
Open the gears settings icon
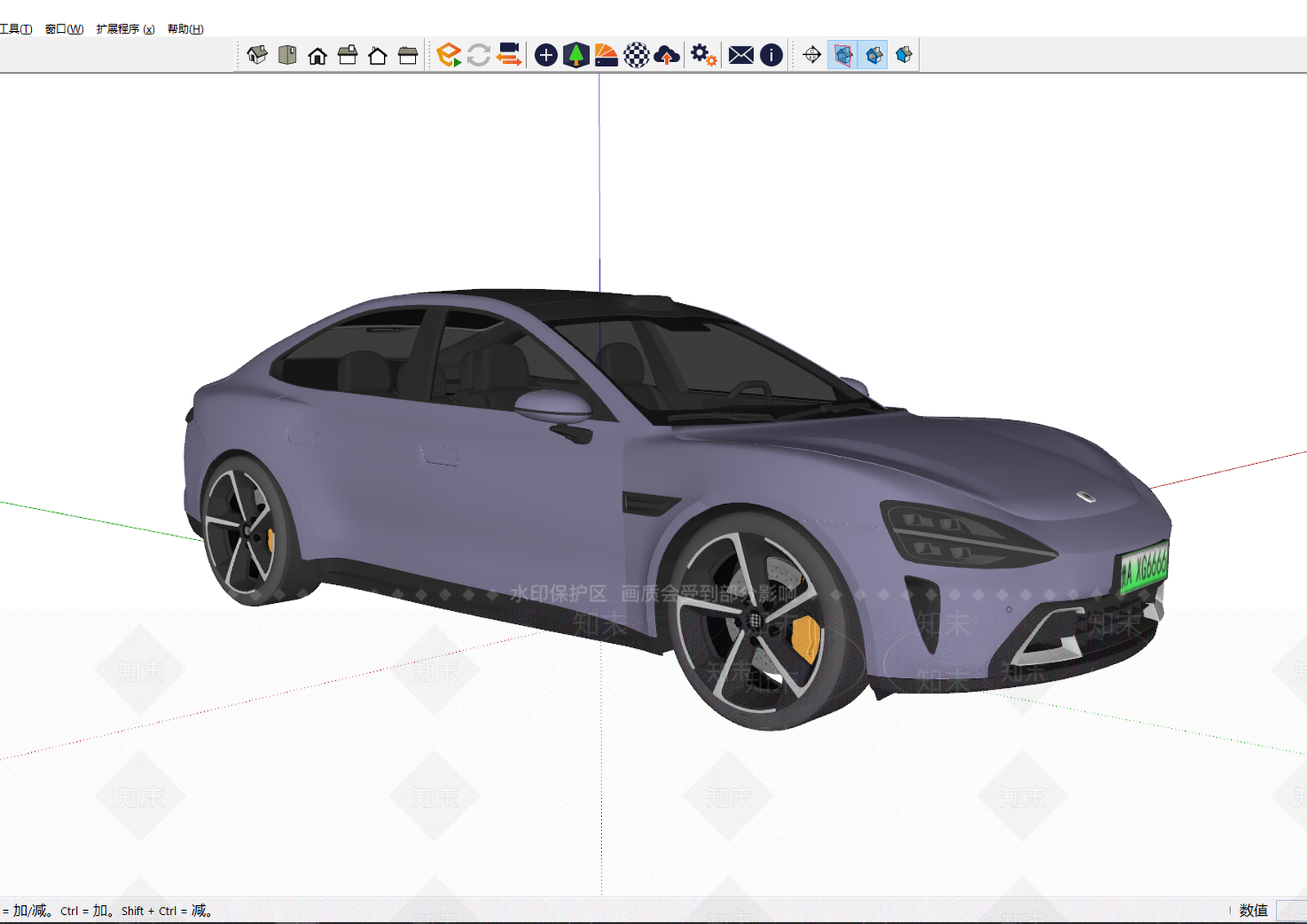pos(703,55)
